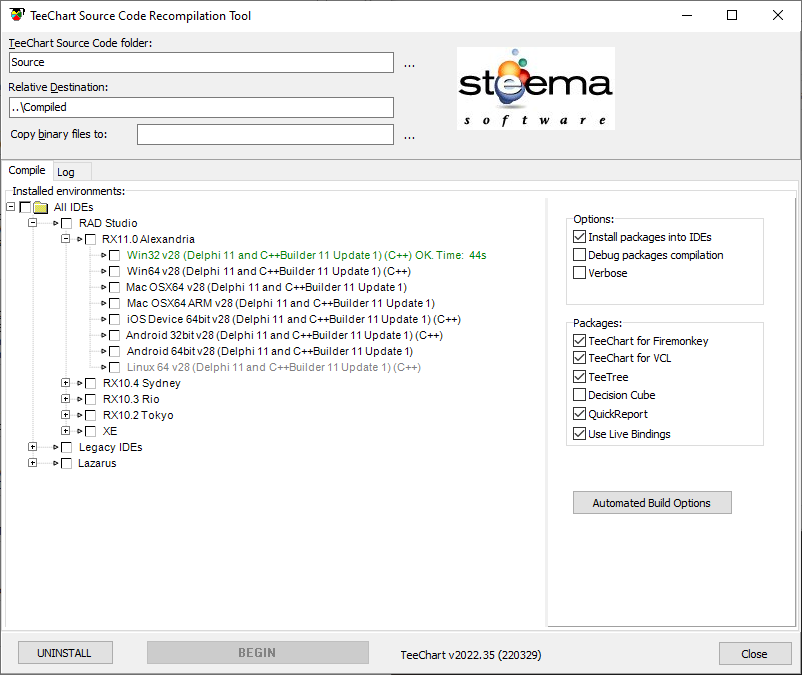The image size is (802, 675).
Task: Click the Copy binary files to field
Action: point(265,134)
